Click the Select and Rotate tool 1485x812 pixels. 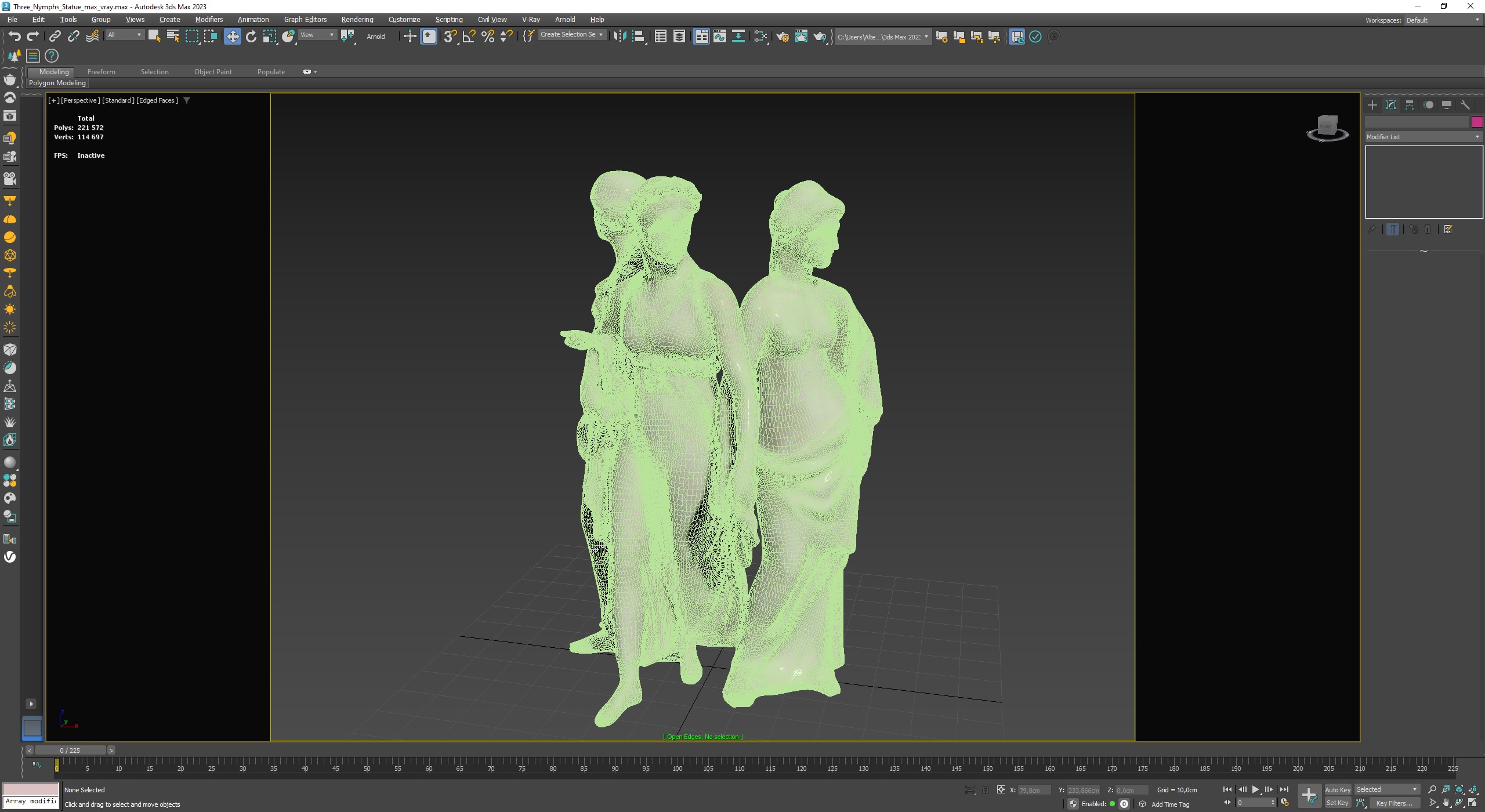click(251, 37)
